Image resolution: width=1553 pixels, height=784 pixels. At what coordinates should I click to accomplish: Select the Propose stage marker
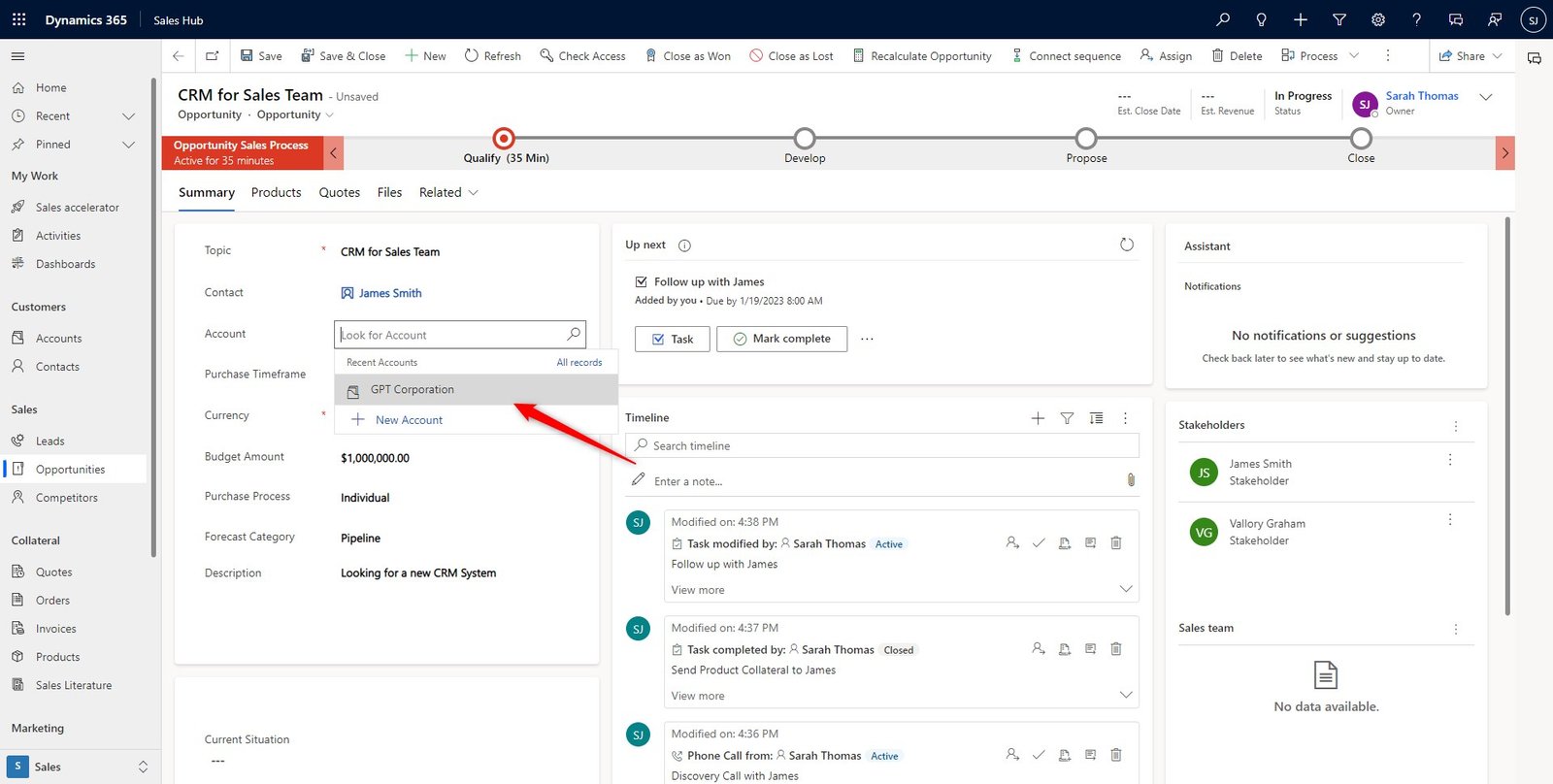pos(1086,139)
